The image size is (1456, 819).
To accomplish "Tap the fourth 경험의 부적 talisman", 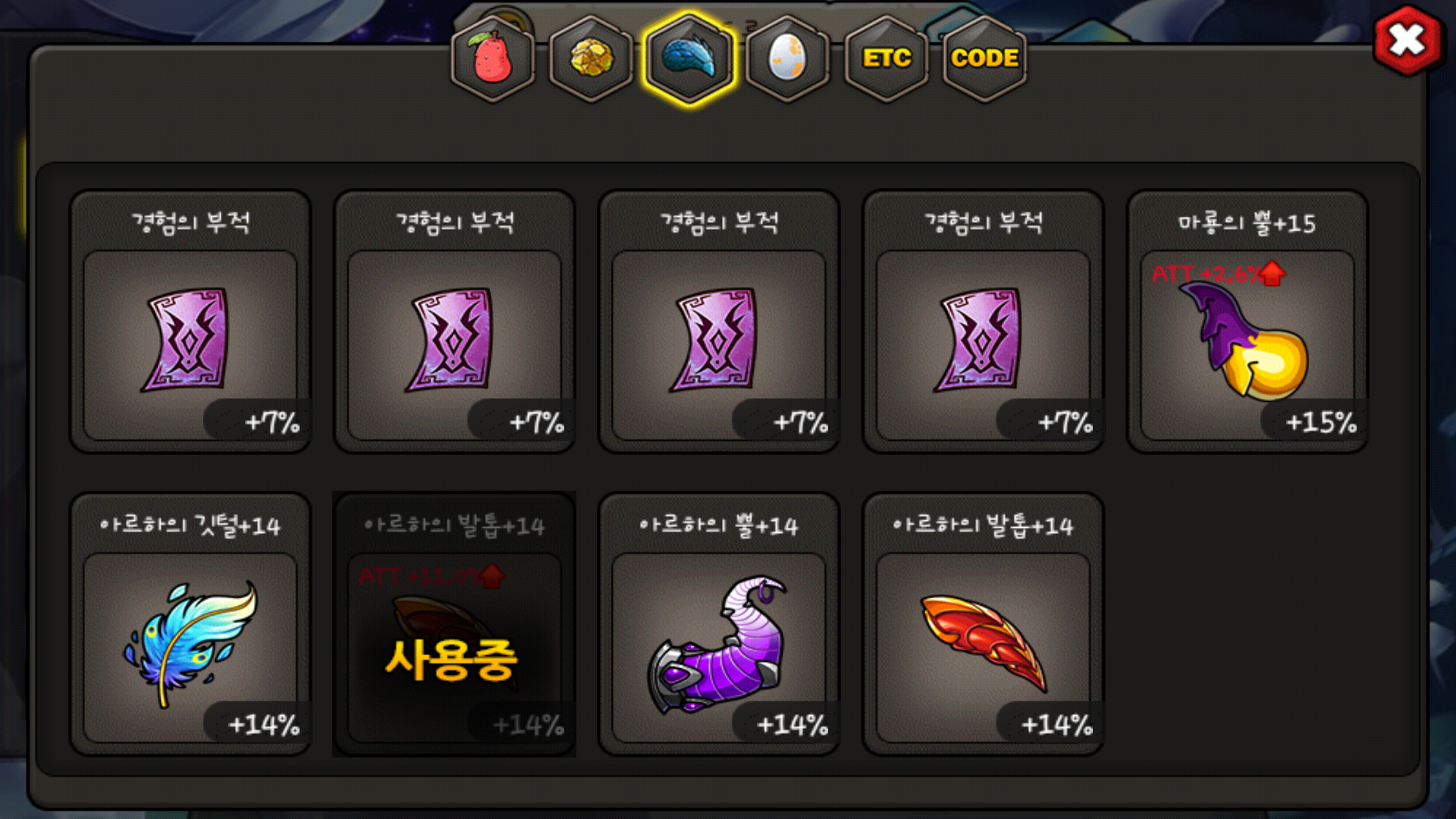I will click(x=984, y=322).
